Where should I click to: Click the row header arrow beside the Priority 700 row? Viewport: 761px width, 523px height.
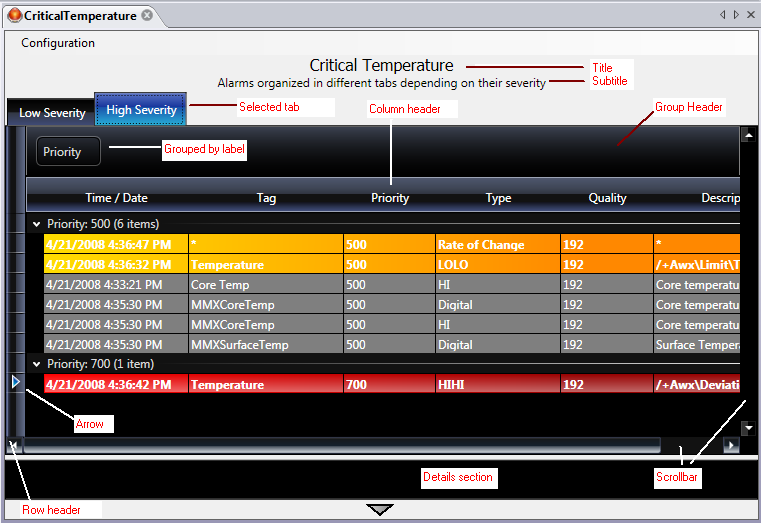click(x=15, y=382)
